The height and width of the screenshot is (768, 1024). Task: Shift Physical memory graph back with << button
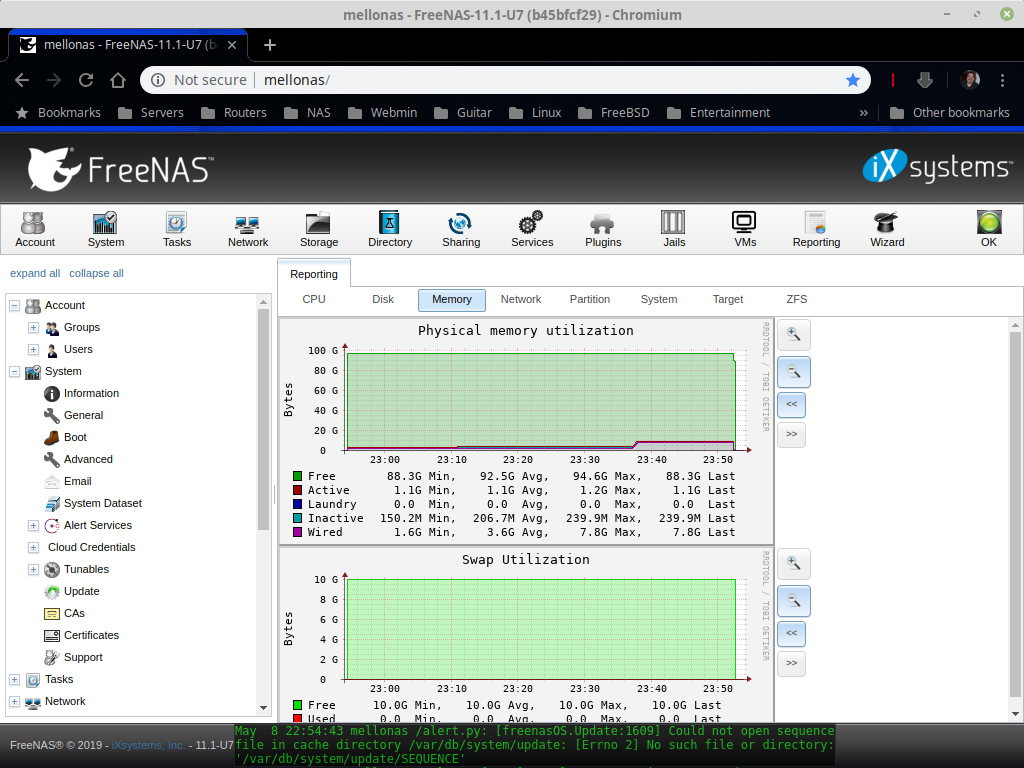point(792,404)
